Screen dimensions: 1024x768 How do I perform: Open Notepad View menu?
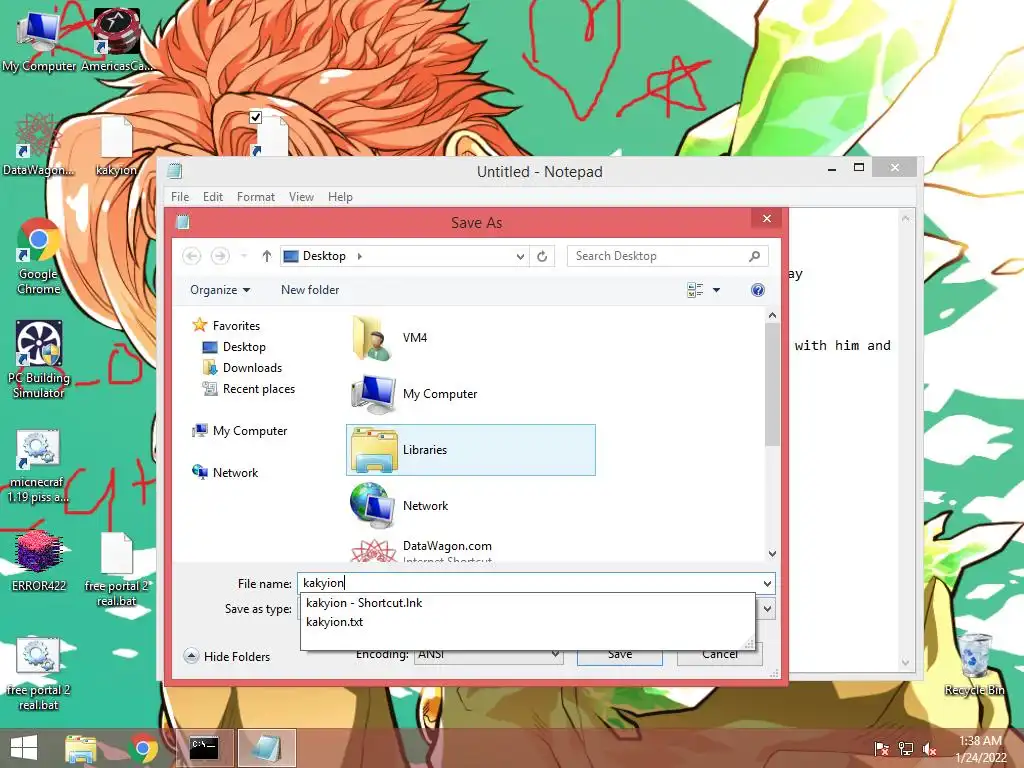tap(301, 197)
